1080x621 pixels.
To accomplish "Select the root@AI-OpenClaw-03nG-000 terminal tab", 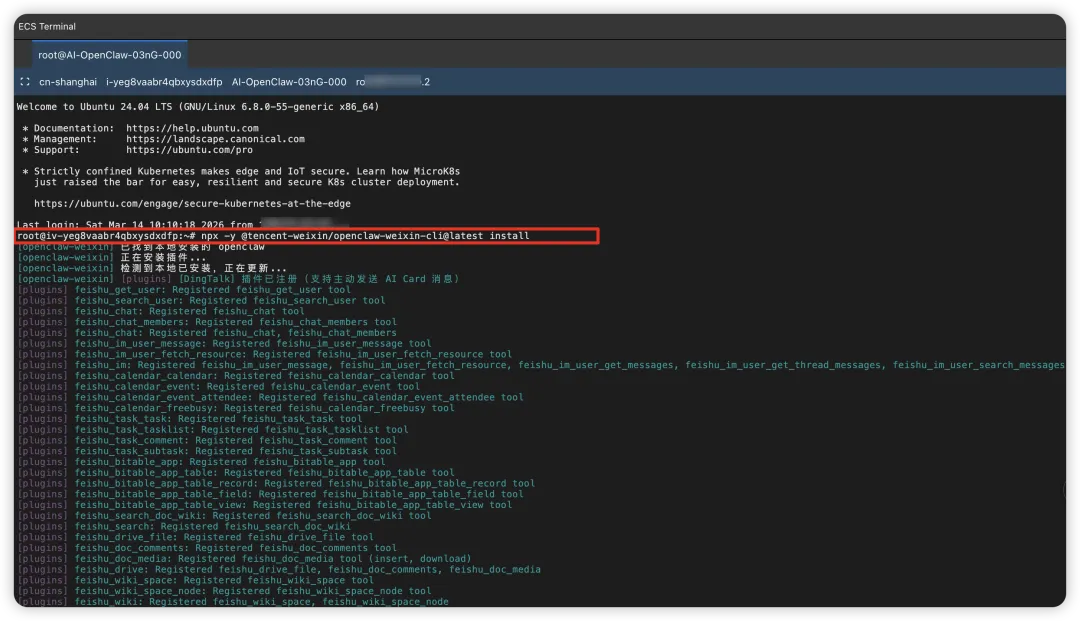I will pyautogui.click(x=110, y=55).
